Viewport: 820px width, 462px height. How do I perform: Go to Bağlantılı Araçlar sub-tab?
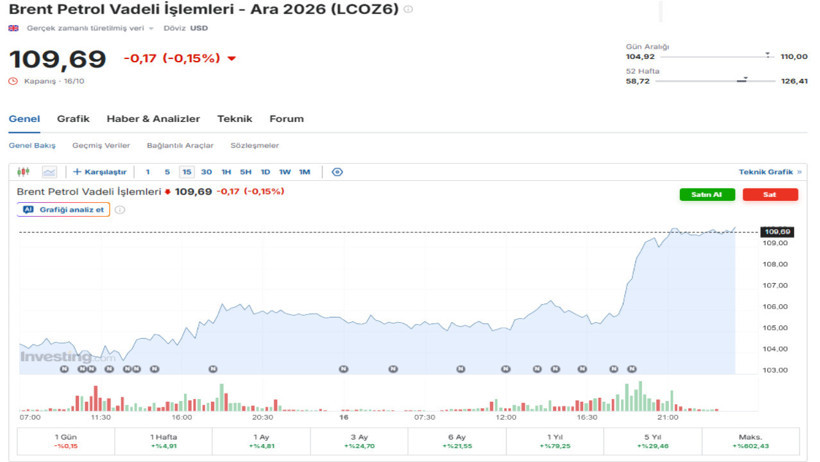[180, 145]
